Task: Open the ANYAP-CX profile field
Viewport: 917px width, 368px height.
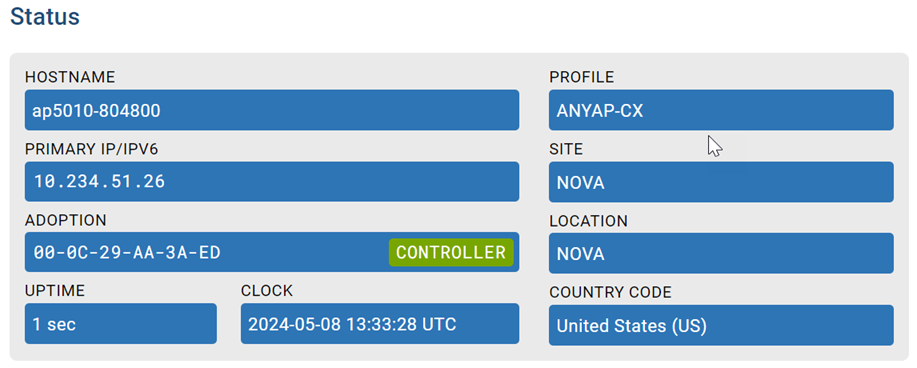Action: click(x=721, y=110)
